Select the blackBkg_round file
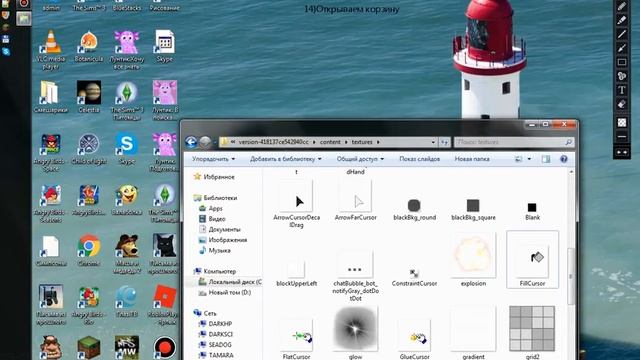640x360 pixels. pyautogui.click(x=414, y=209)
